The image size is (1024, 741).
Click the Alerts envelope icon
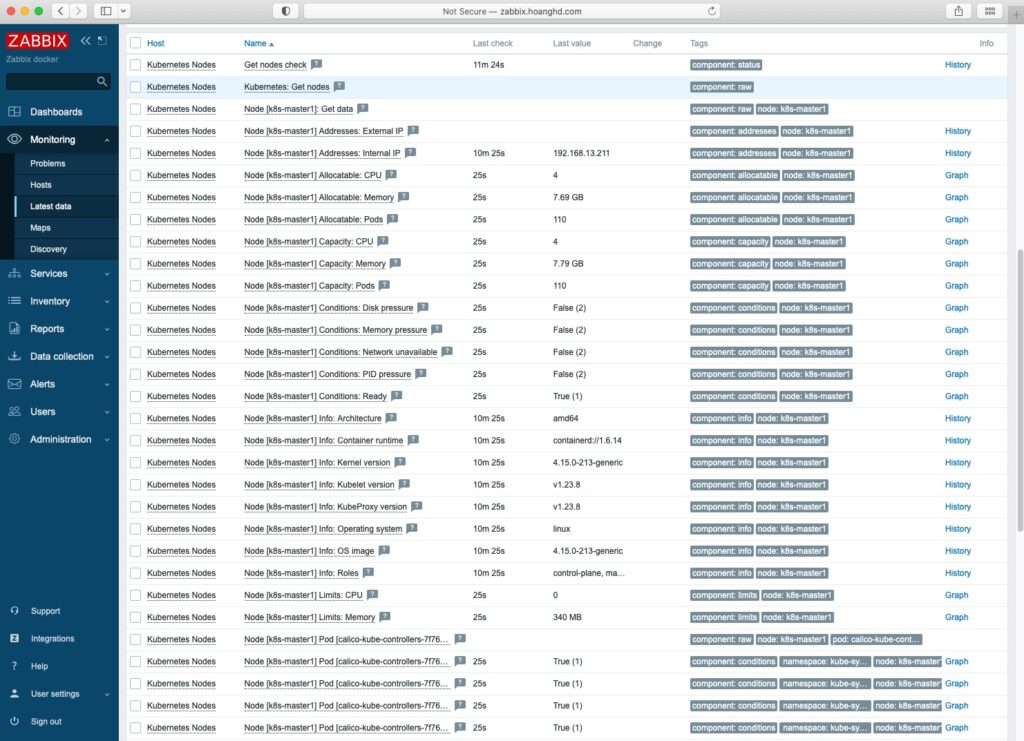tap(14, 384)
